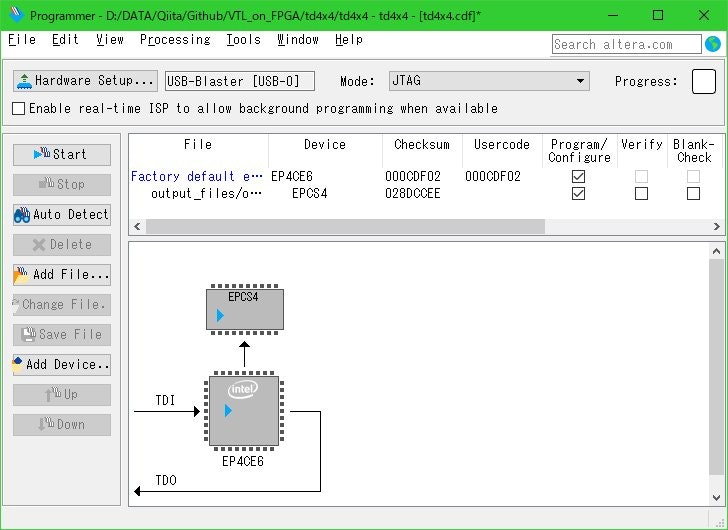Click checksum value '000CDF02'
This screenshot has width=728, height=530.
[x=413, y=176]
